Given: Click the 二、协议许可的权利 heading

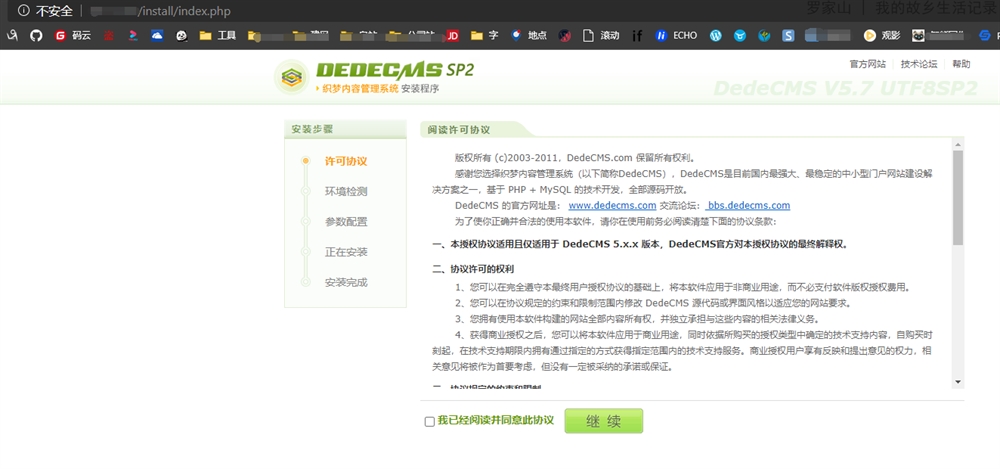Looking at the screenshot, I should coord(473,269).
